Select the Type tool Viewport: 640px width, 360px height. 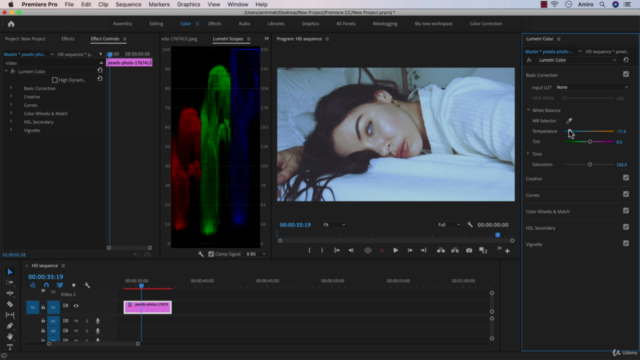(10, 347)
